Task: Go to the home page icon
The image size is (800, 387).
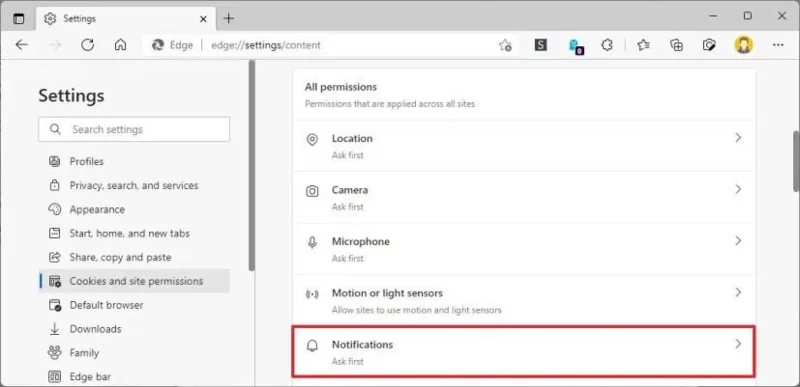Action: [120, 45]
